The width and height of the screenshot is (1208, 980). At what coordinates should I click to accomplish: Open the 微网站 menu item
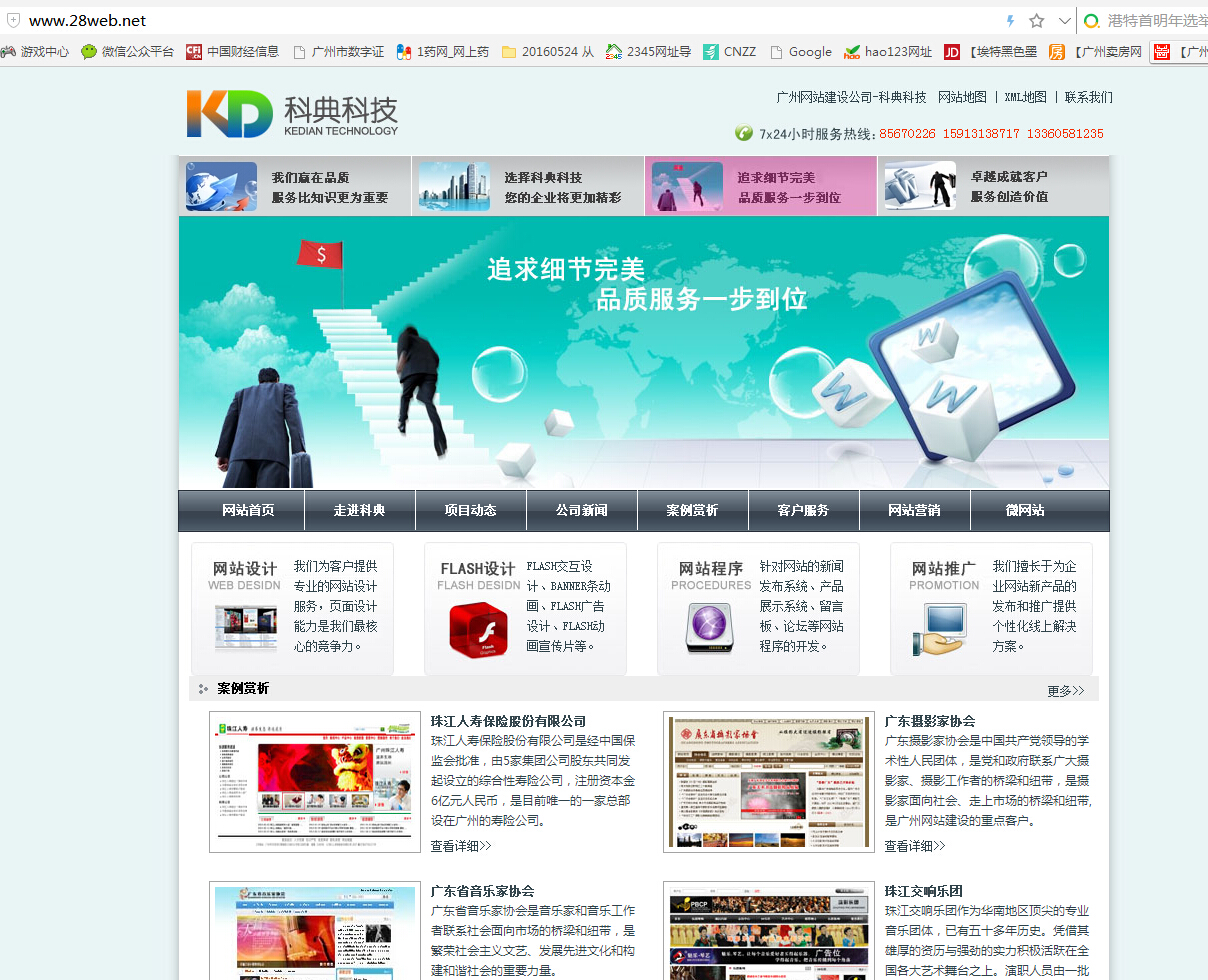pyautogui.click(x=1025, y=510)
